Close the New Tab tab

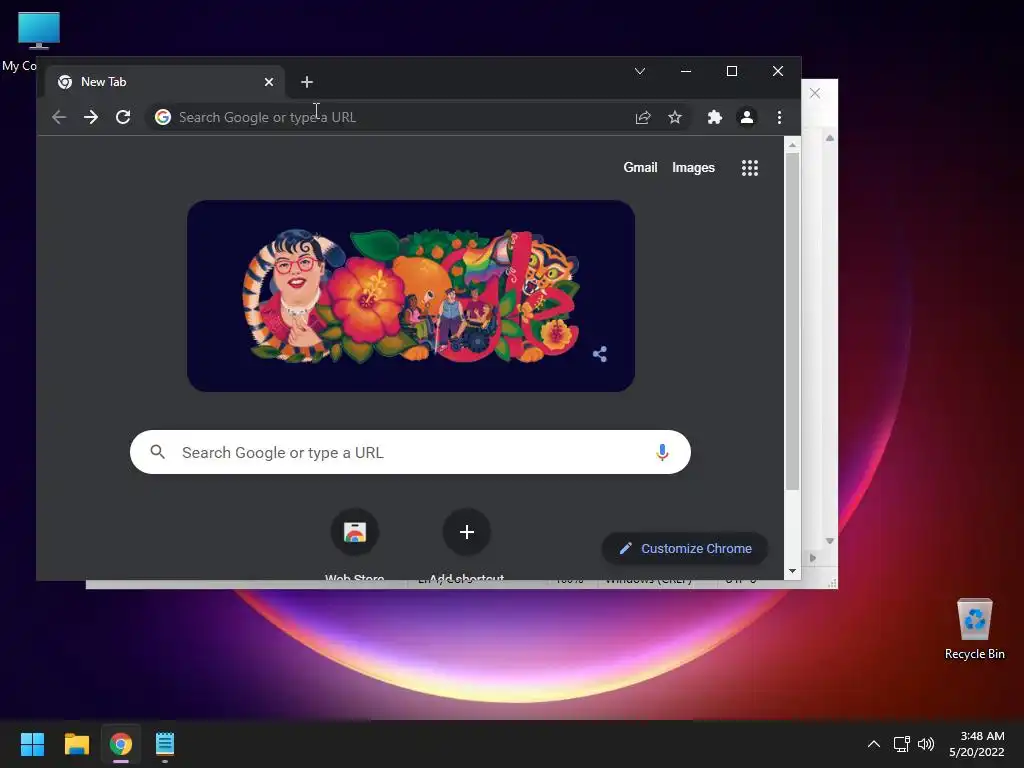[269, 82]
